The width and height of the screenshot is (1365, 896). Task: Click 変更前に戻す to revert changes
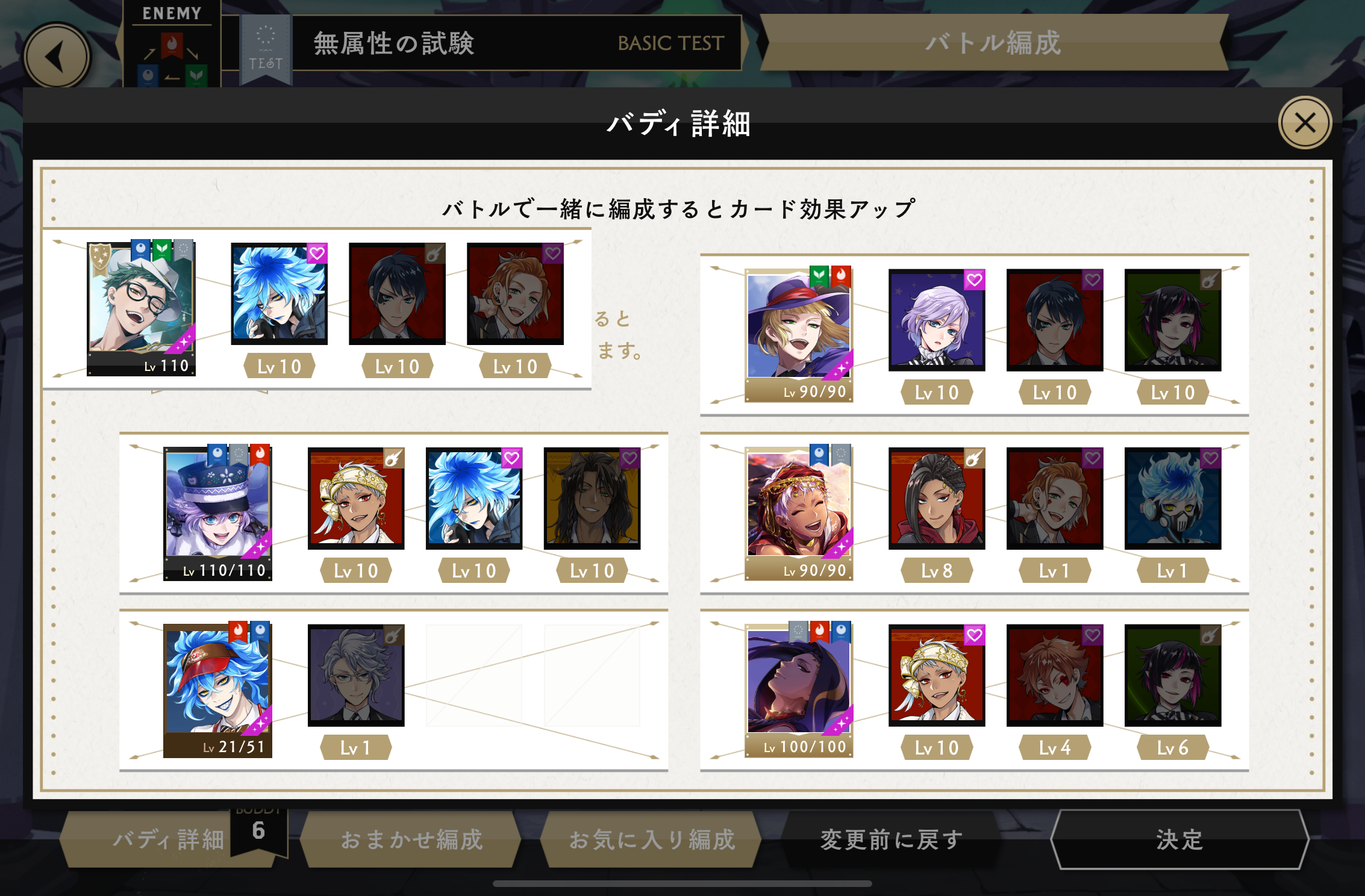892,839
